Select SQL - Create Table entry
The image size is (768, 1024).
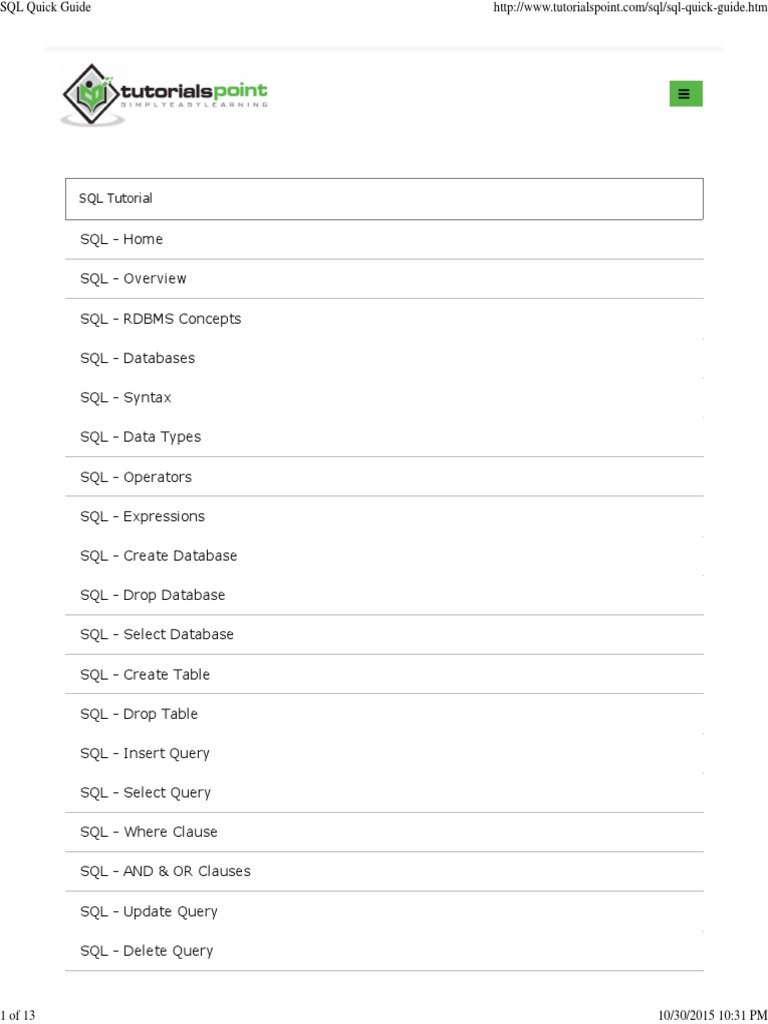(145, 675)
